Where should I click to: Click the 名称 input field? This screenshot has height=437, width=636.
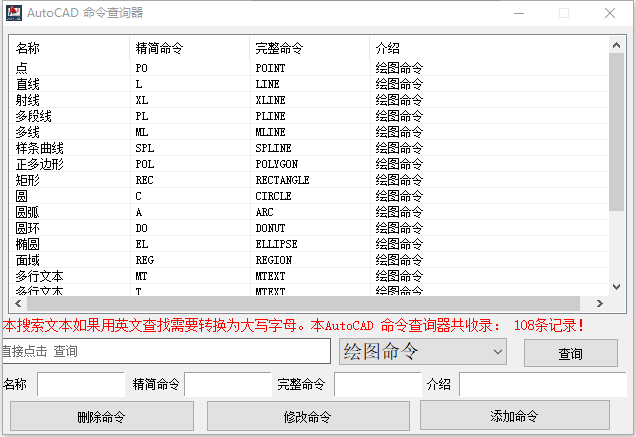coord(80,385)
